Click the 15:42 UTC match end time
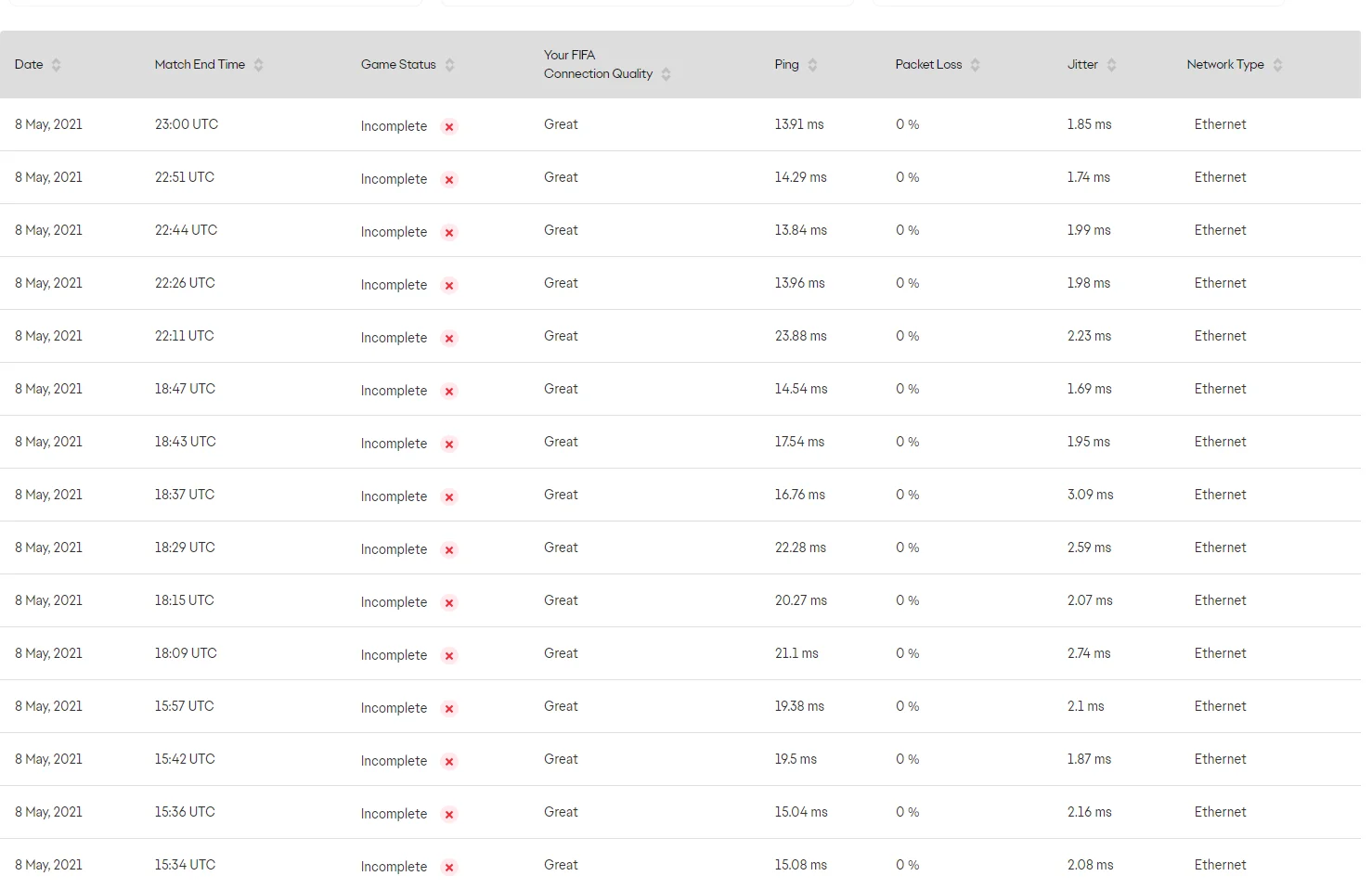Viewport: 1372px width, 889px height. pos(185,759)
